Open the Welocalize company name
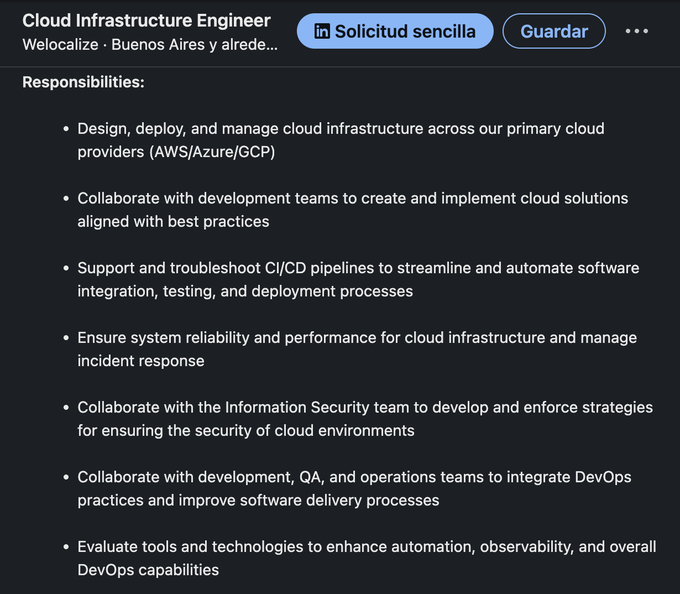680x594 pixels. pos(60,45)
